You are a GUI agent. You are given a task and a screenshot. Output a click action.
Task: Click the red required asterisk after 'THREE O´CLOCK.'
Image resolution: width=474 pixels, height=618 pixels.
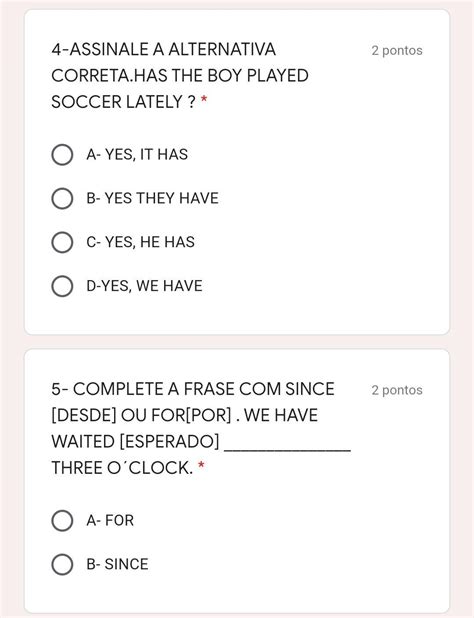tap(201, 465)
